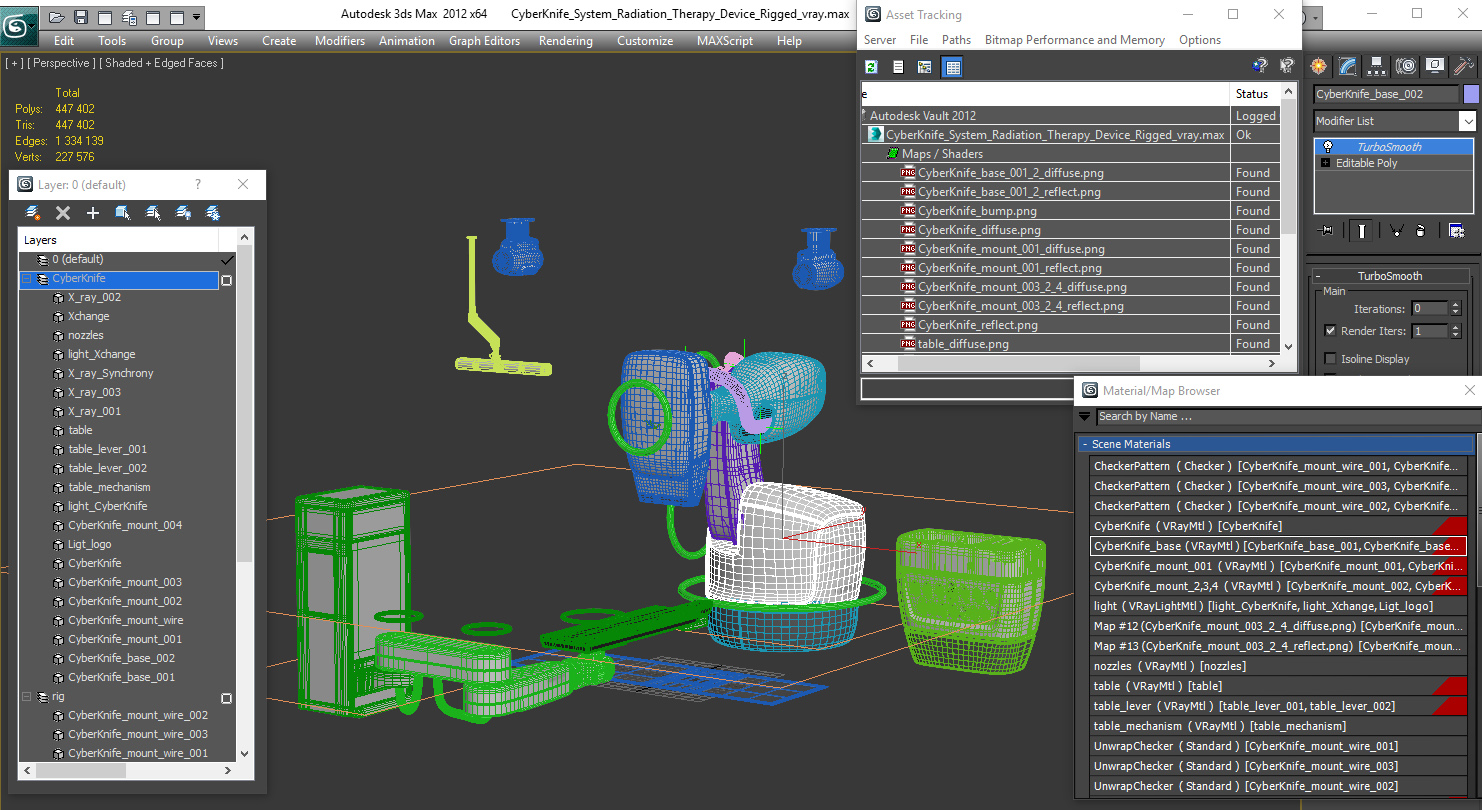This screenshot has height=810, width=1482.
Task: Expand the Editable Poly plus sign
Action: (1326, 163)
